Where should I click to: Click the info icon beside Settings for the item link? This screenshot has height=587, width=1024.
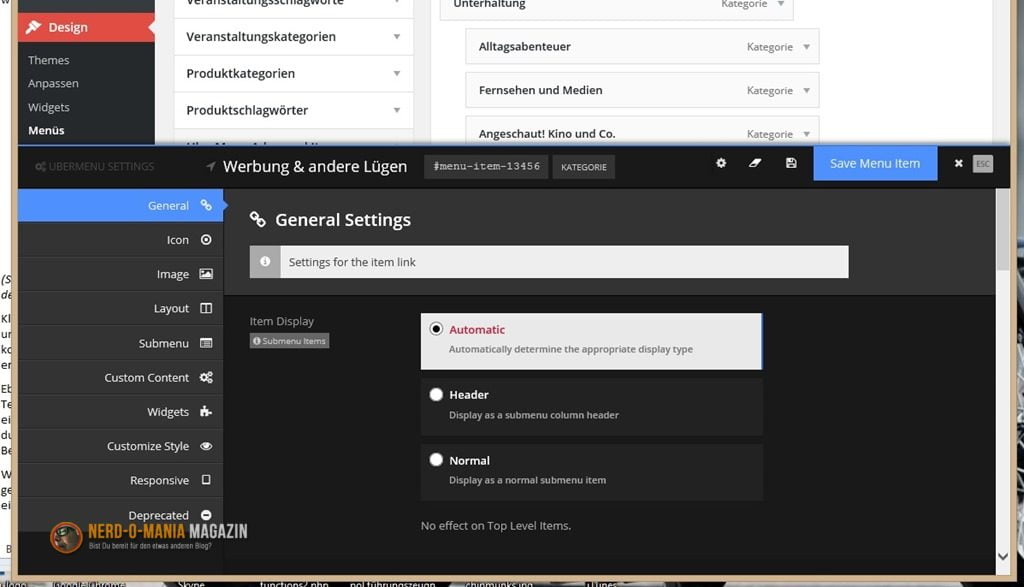tap(265, 262)
